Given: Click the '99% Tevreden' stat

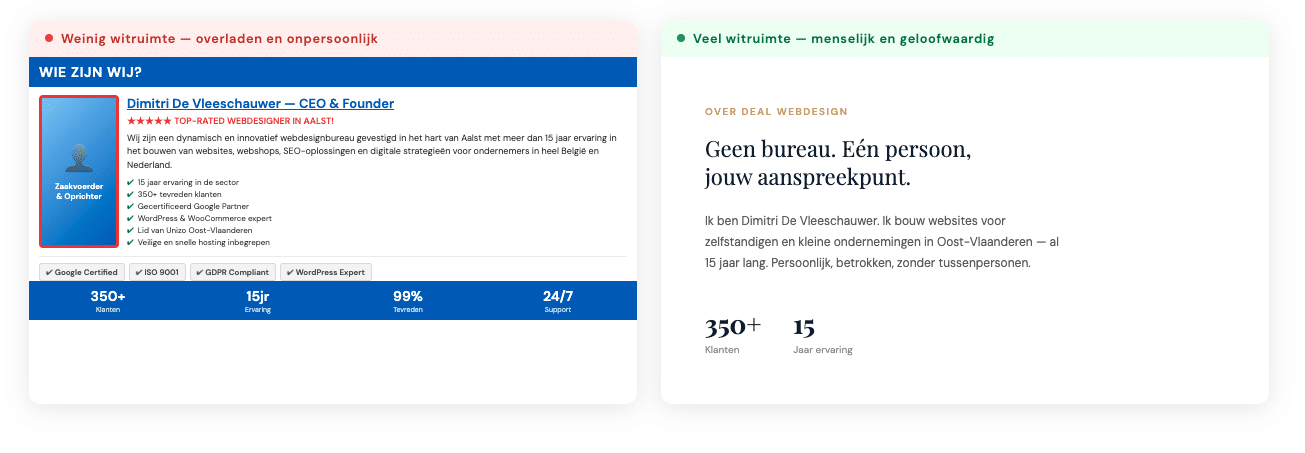Looking at the screenshot, I should click(408, 300).
